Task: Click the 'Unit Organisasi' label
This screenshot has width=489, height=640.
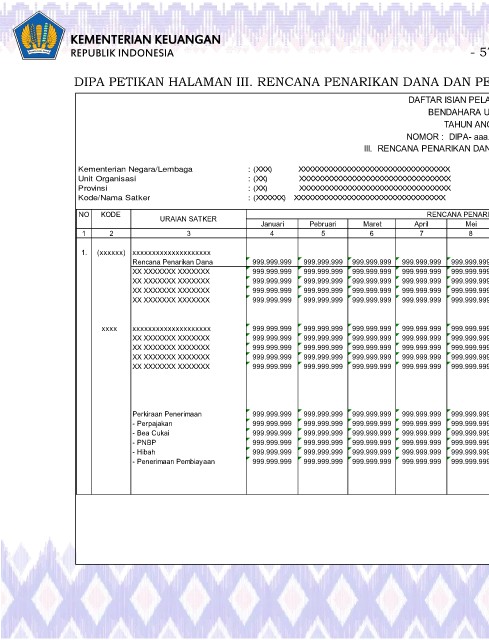Action: click(x=107, y=179)
